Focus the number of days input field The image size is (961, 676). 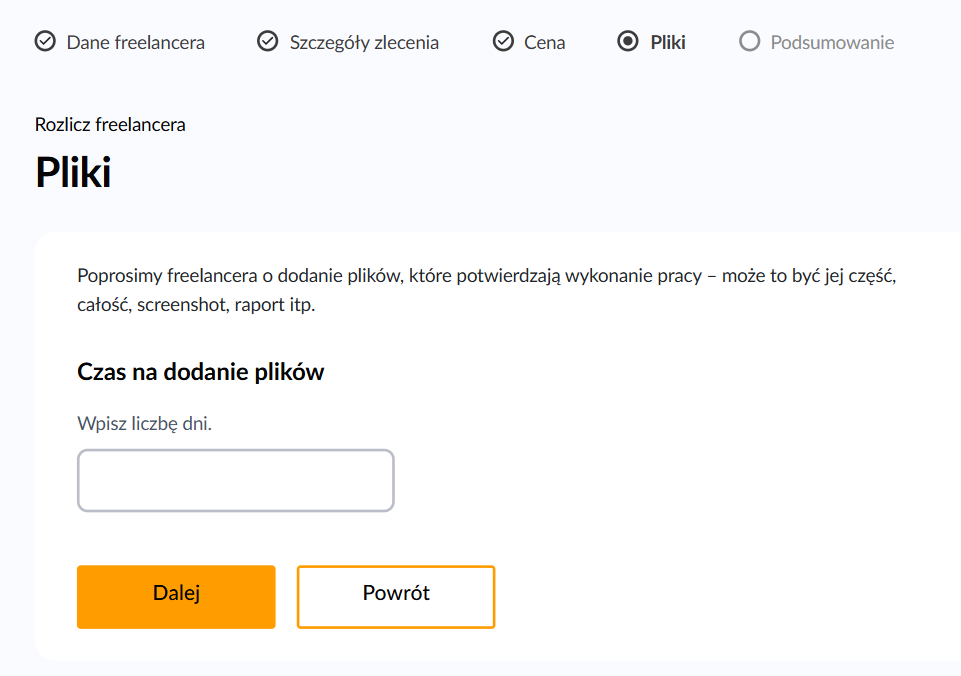[x=235, y=481]
